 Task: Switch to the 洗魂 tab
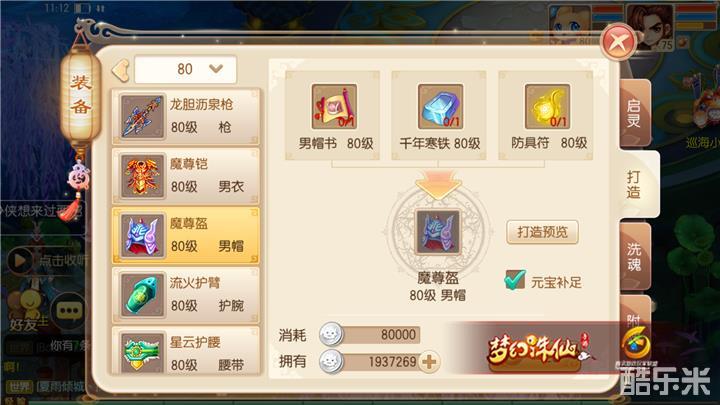635,257
